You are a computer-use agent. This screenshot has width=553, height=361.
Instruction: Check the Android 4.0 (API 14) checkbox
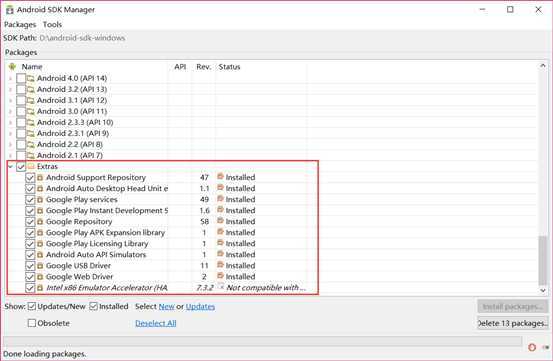pos(21,78)
